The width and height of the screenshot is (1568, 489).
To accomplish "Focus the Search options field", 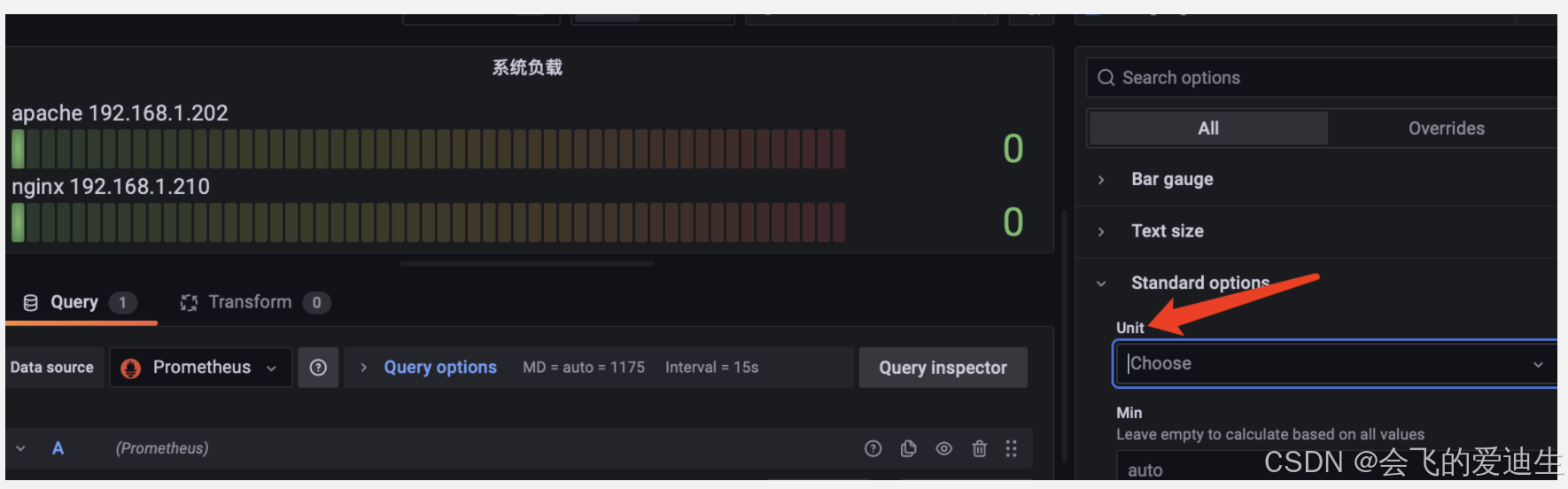I will [1321, 78].
